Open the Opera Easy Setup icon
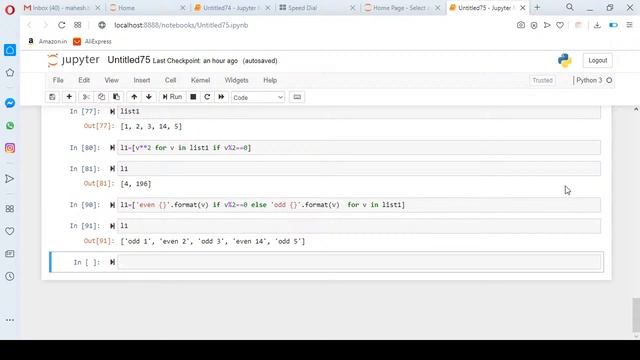640x360 pixels. tap(629, 25)
